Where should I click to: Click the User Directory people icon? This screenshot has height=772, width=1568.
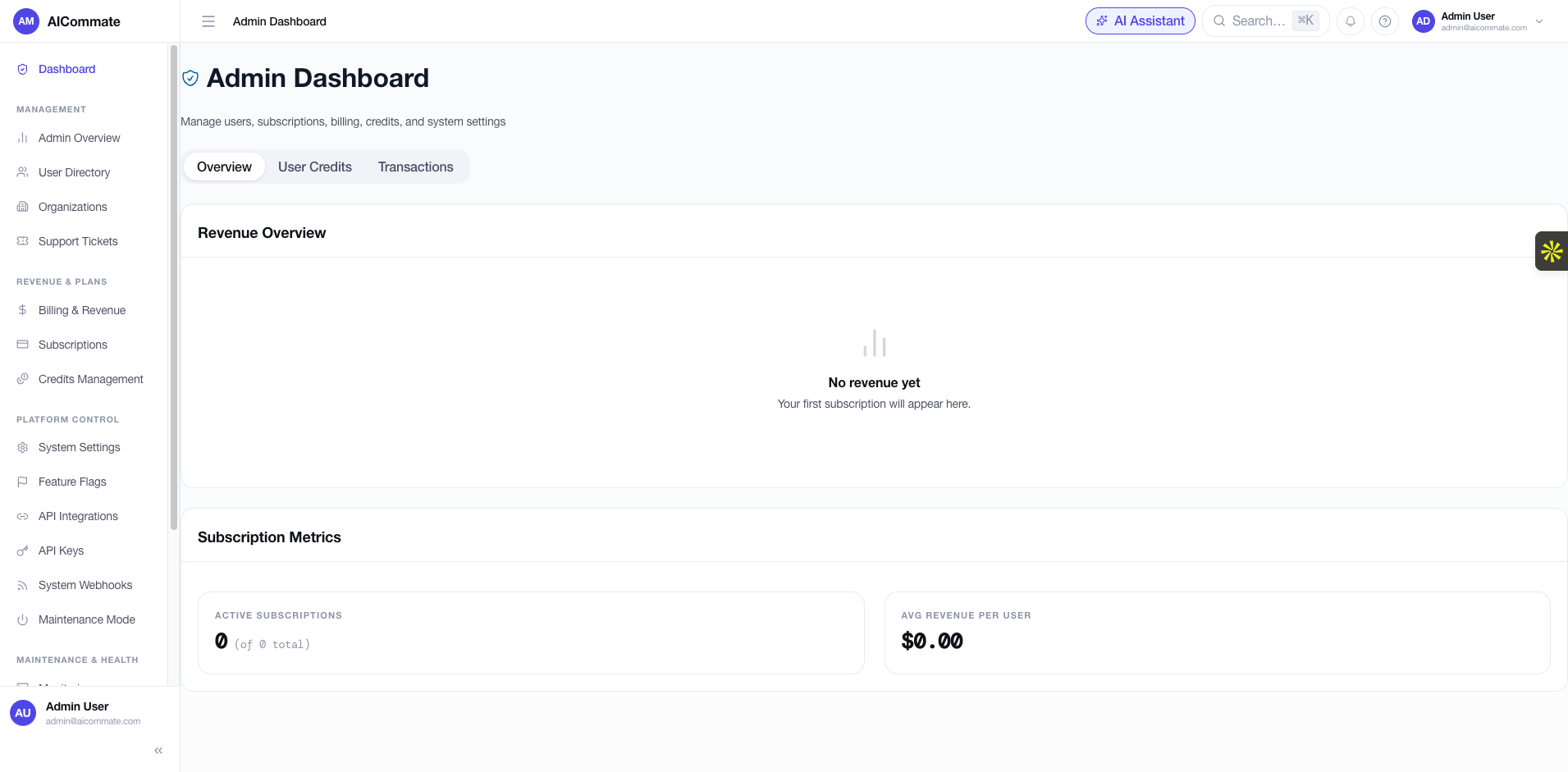[23, 172]
